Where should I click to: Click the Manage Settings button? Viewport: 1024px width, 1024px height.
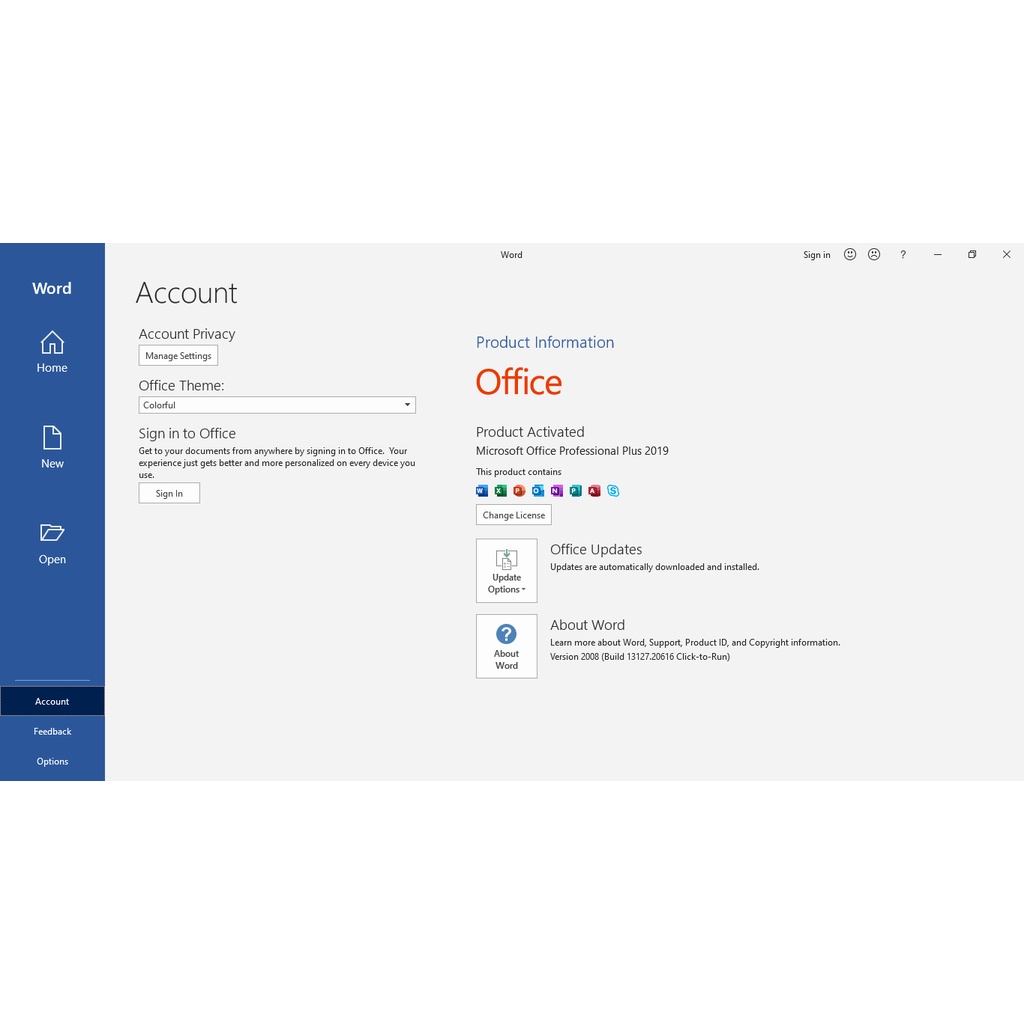(x=178, y=355)
